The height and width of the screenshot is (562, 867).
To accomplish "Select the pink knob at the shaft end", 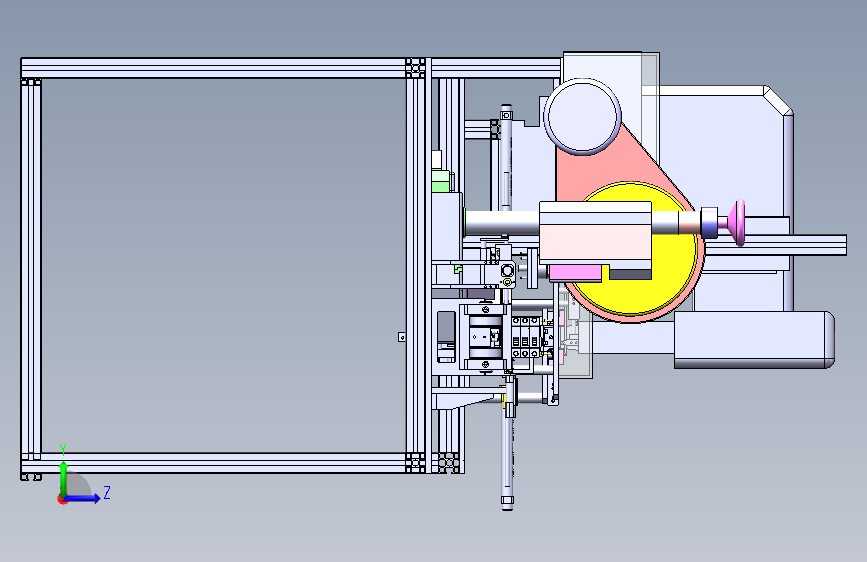I will pyautogui.click(x=737, y=223).
